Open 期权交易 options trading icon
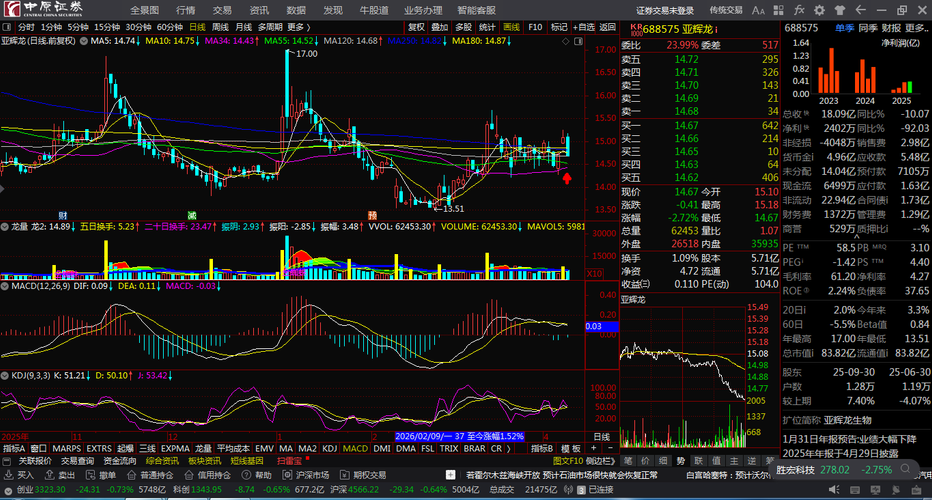 [x=345, y=475]
